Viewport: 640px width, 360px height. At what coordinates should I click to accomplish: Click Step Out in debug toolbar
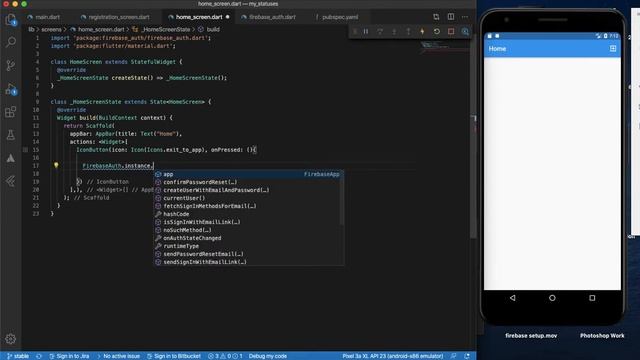[408, 31]
